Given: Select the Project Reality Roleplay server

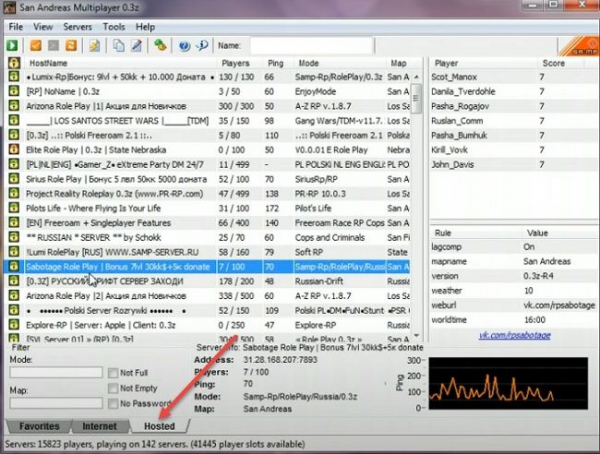Looking at the screenshot, I should point(209,194).
